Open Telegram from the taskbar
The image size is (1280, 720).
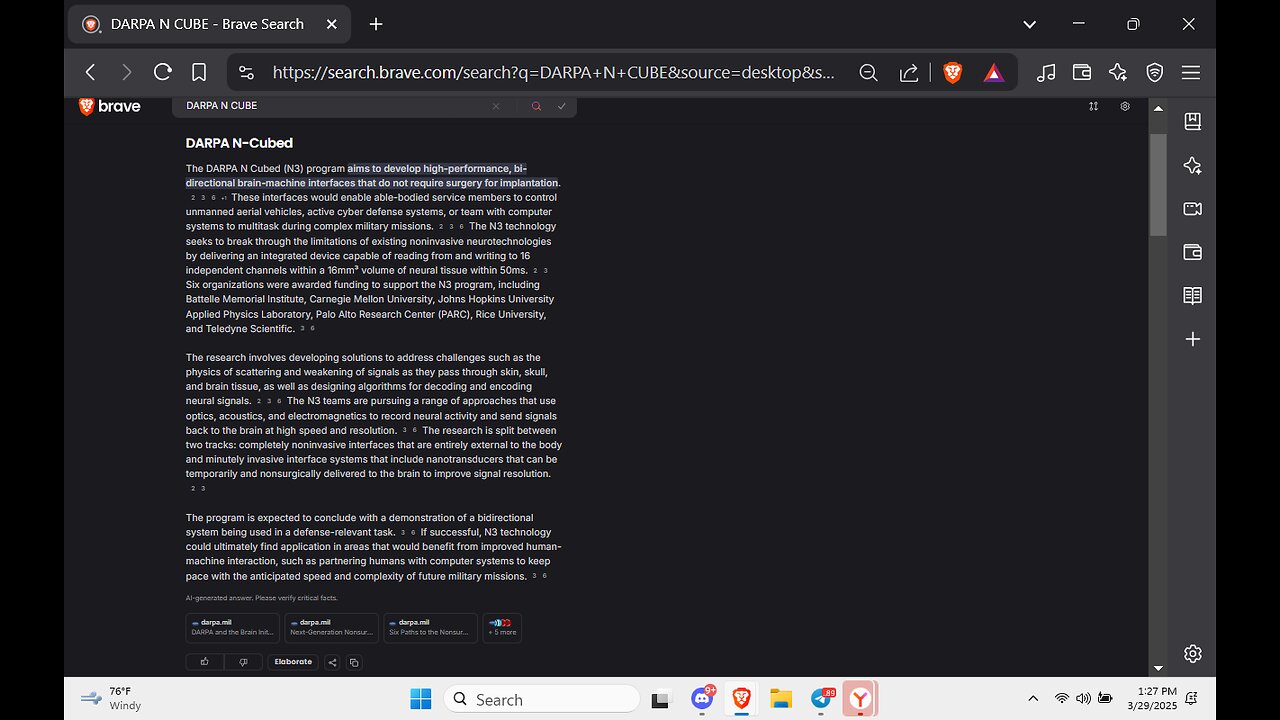tap(823, 699)
